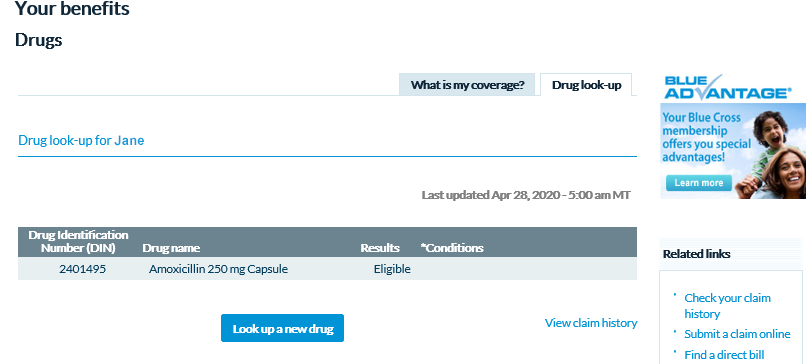Switch to What is my coverage? tab

point(467,85)
